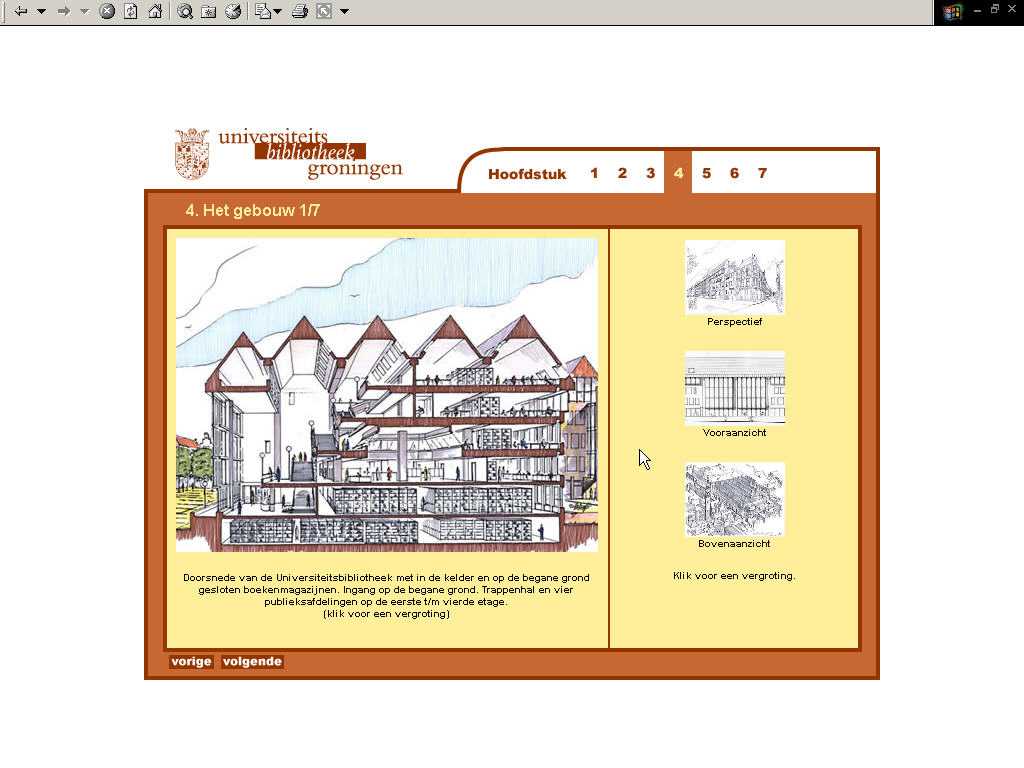This screenshot has width=1024, height=768.
Task: Click the 'Klik voor een vergroting.' text
Action: 735,575
